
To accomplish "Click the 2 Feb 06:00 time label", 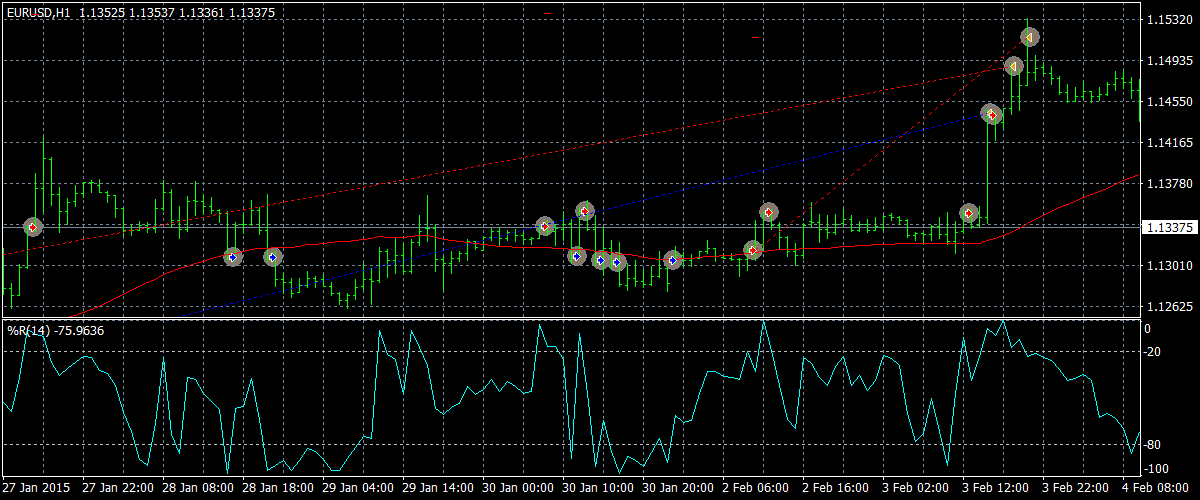I will coord(755,488).
